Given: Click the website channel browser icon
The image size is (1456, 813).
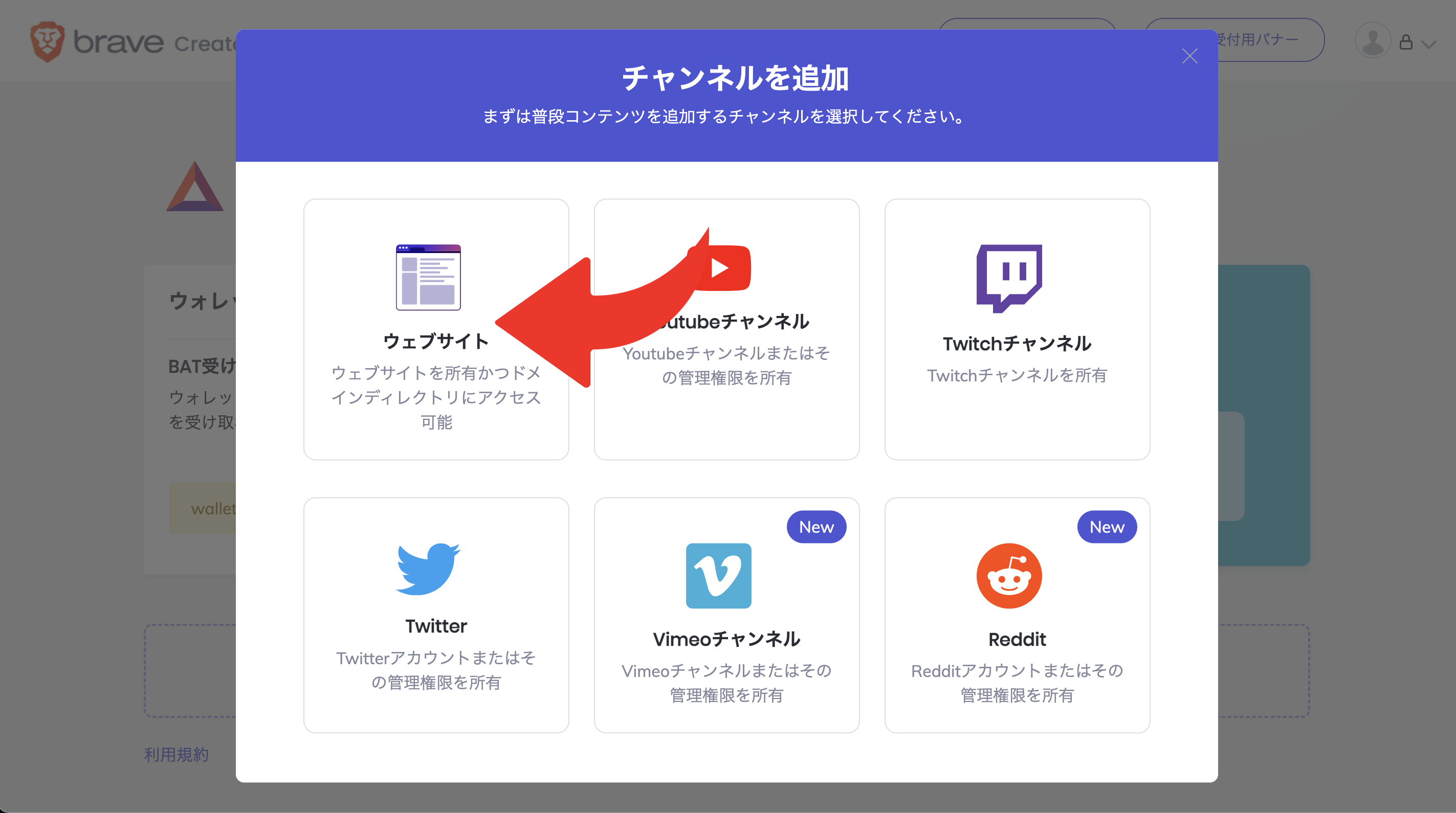Looking at the screenshot, I should click(428, 278).
